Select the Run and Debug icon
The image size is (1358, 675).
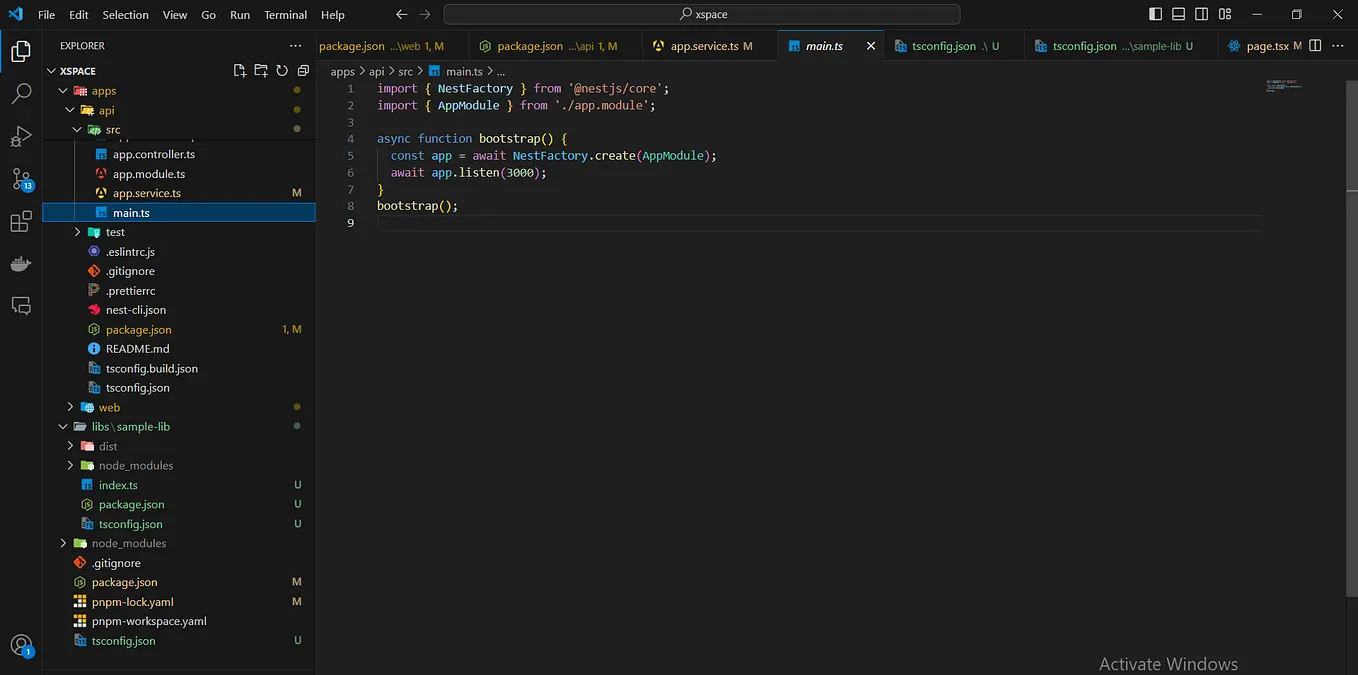(21, 135)
